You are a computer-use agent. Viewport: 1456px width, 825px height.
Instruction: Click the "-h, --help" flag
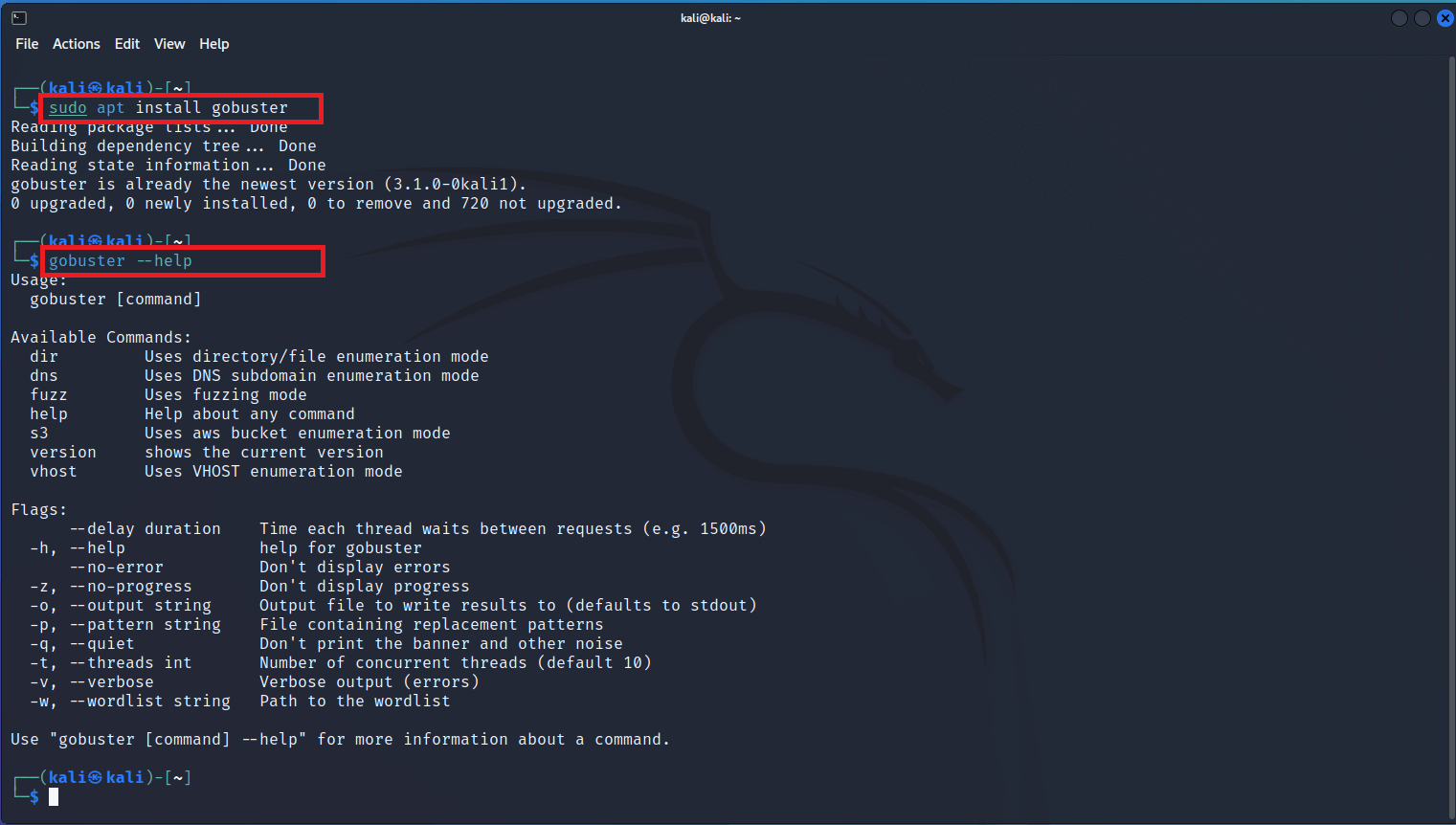coord(78,548)
